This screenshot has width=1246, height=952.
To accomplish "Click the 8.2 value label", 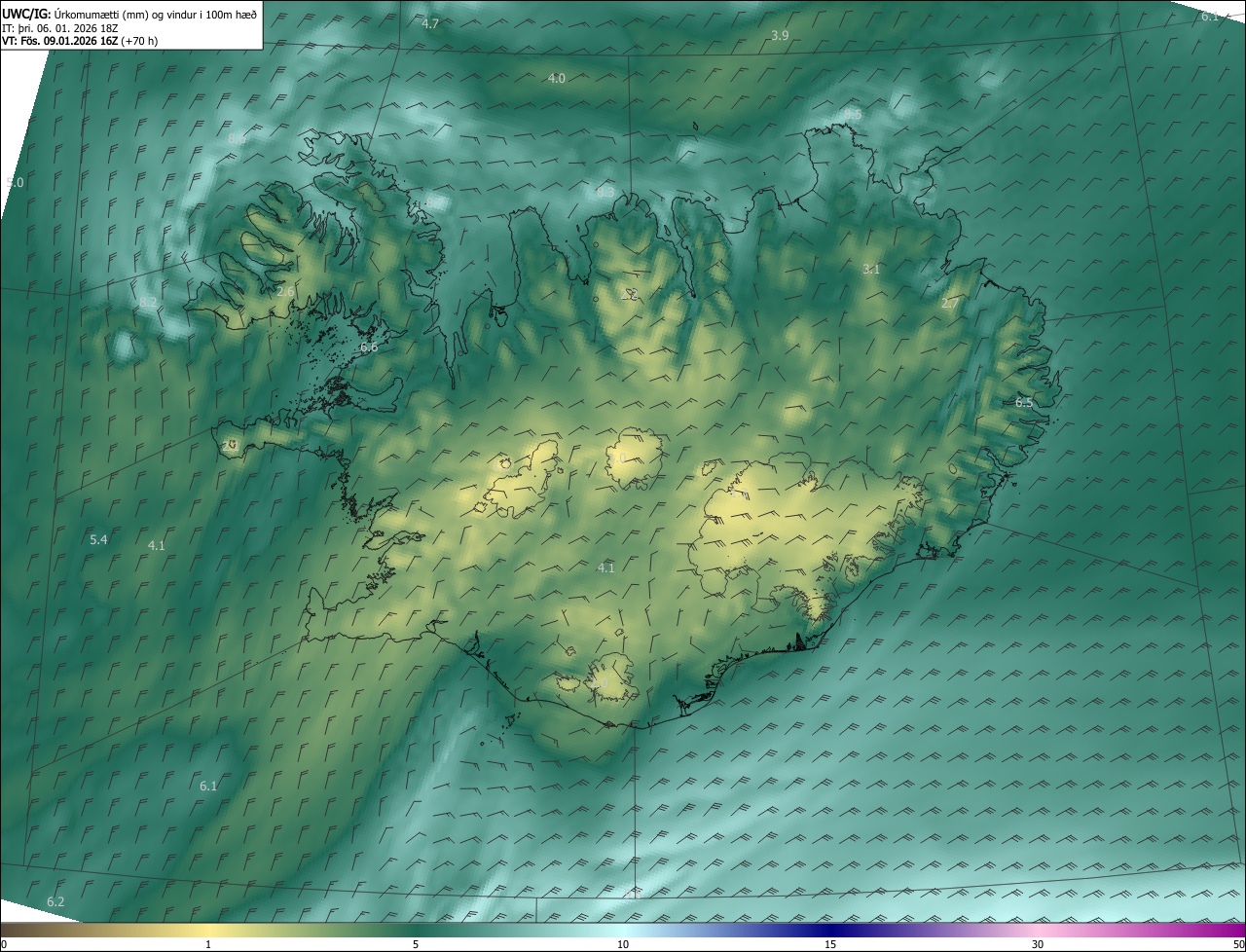I will click(147, 303).
